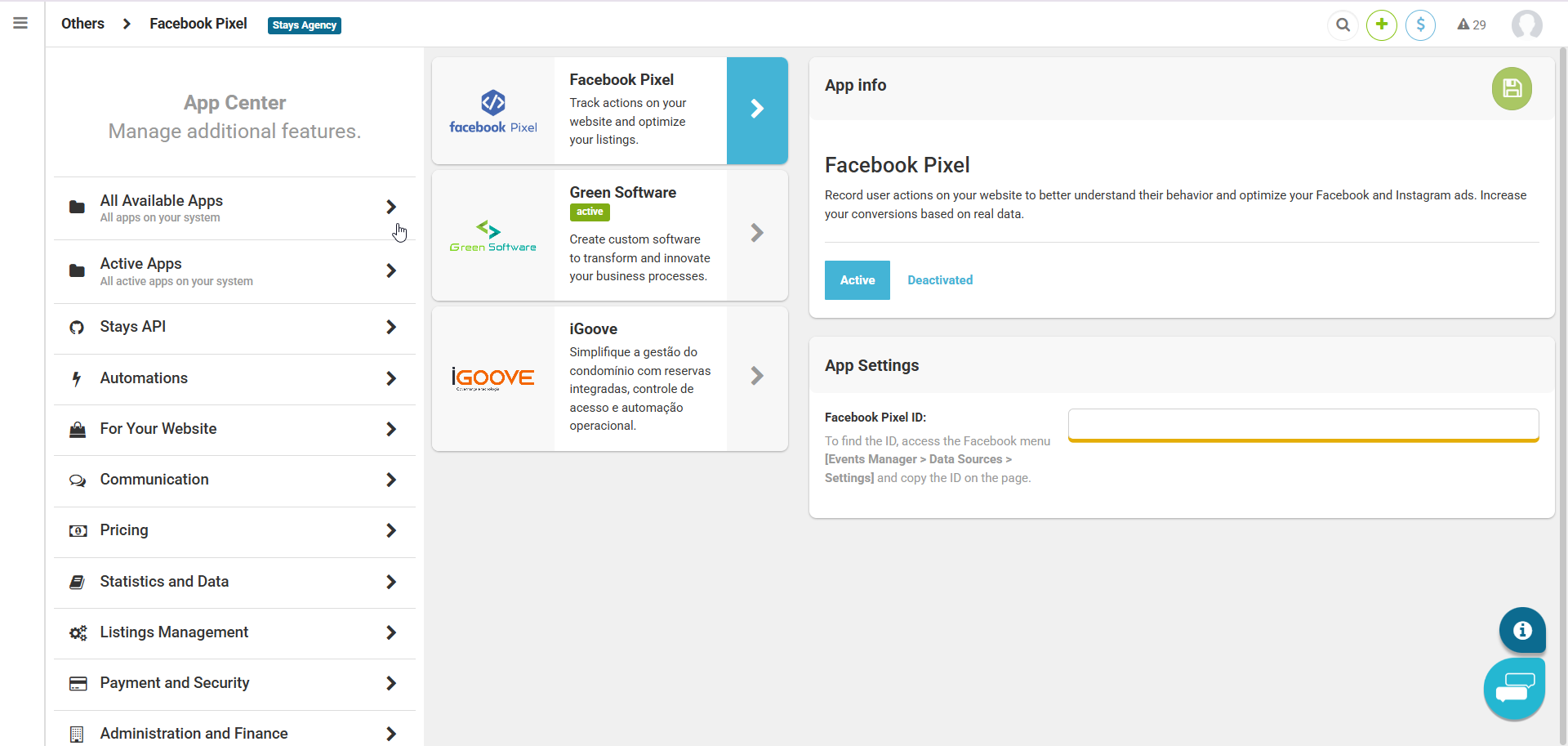Click the shopping bag For Your Website icon
1568x746 pixels.
(x=78, y=429)
